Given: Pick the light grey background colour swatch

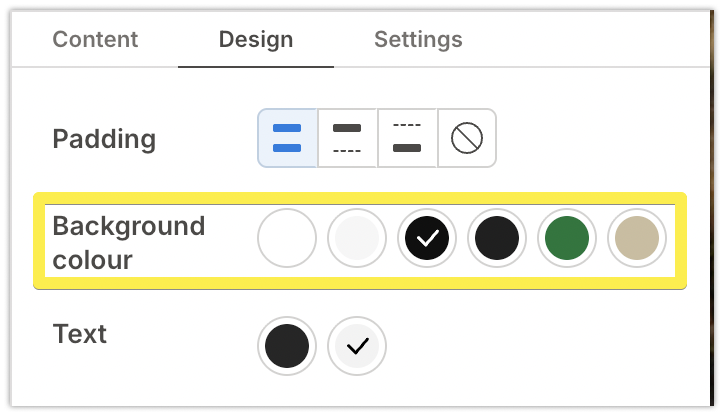Looking at the screenshot, I should click(357, 239).
